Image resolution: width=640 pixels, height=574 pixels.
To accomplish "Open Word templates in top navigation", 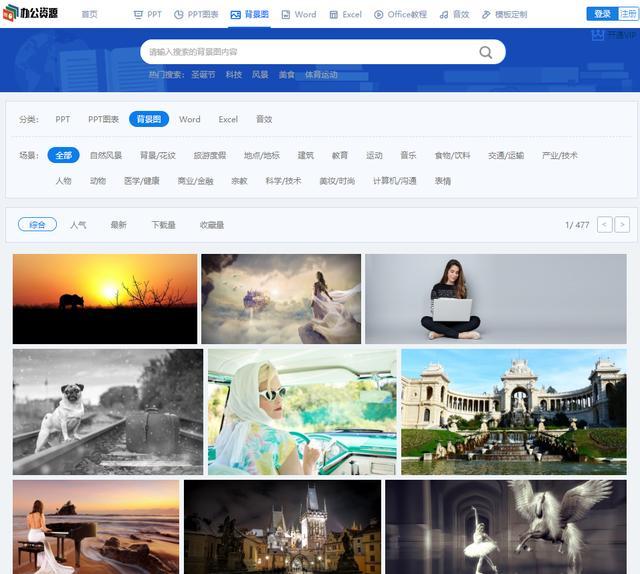I will [x=299, y=15].
